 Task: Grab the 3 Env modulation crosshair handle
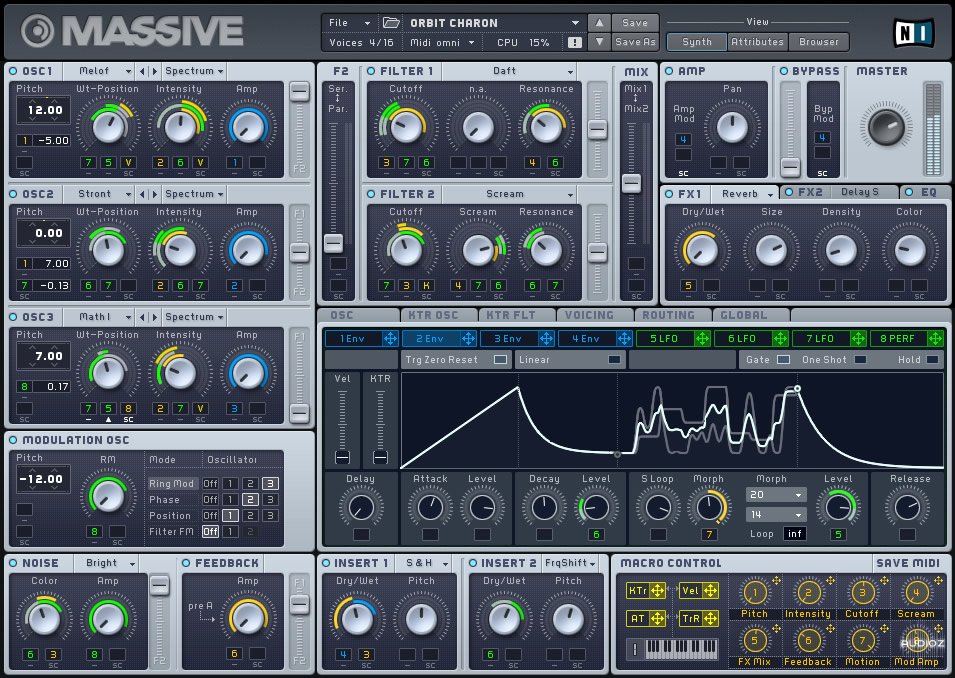tap(546, 339)
